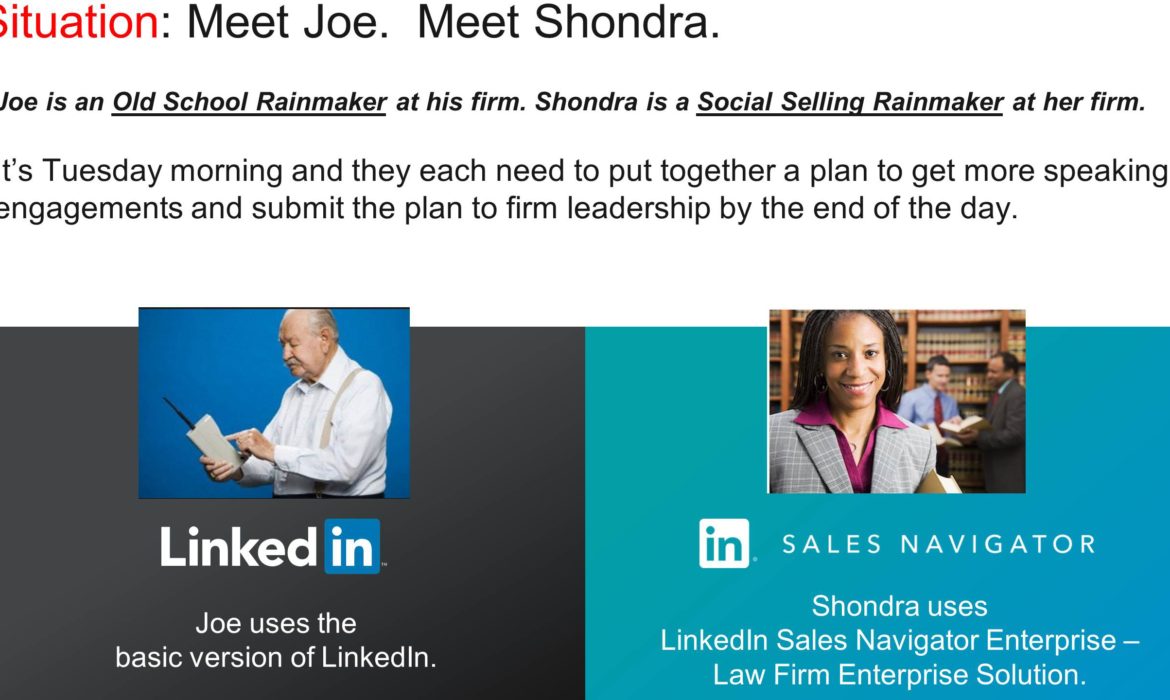Click the Sales Navigator 'in' logo
1170x700 pixels.
tap(724, 543)
